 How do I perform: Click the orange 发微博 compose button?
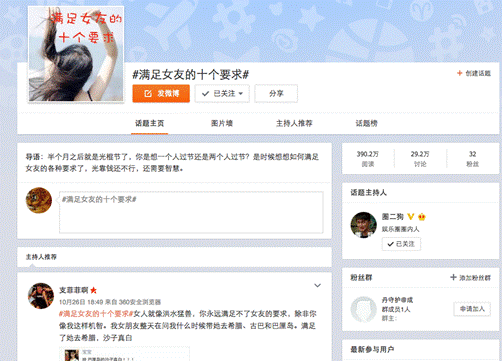(161, 94)
